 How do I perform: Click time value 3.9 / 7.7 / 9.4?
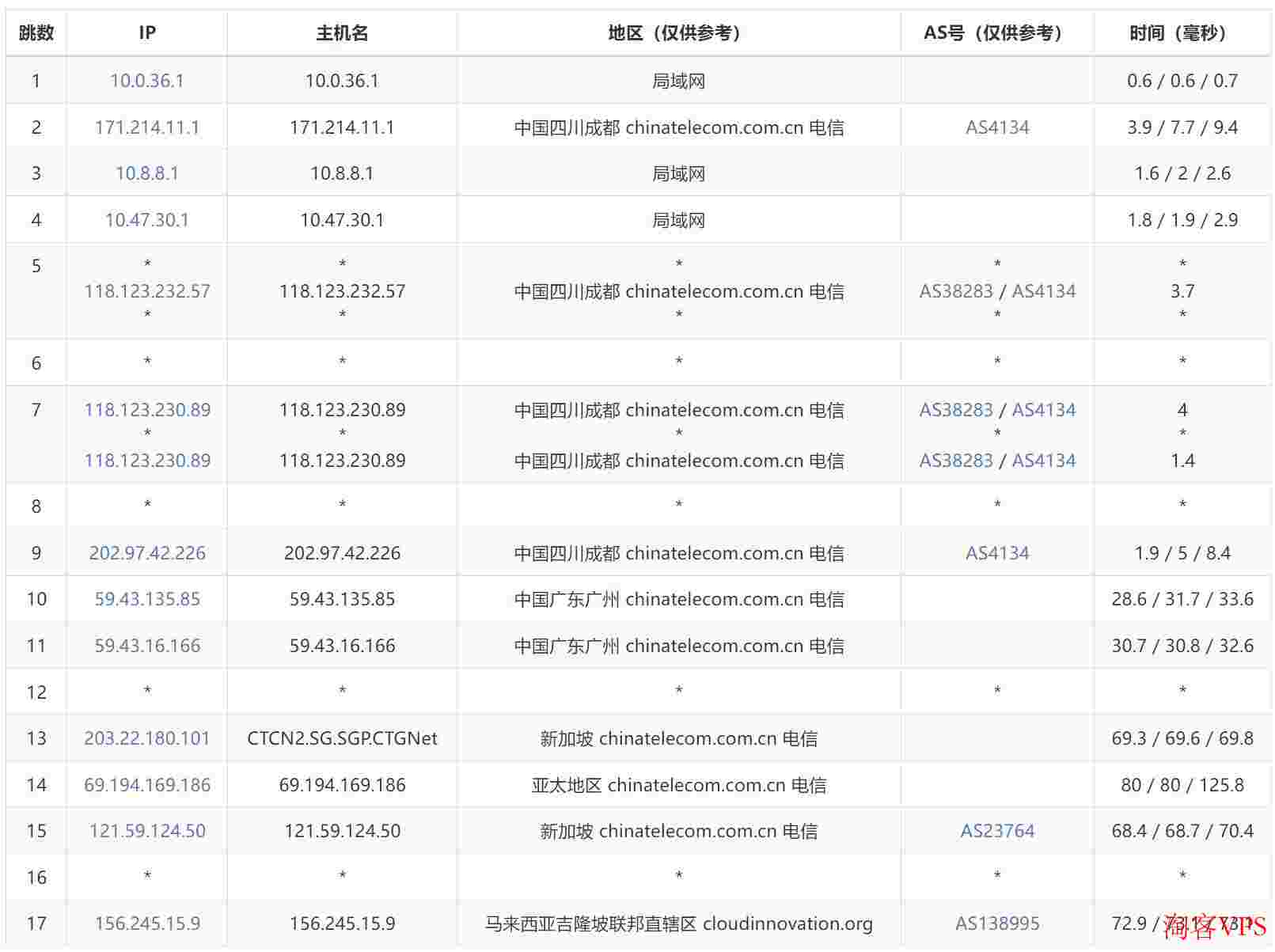pos(1182,127)
